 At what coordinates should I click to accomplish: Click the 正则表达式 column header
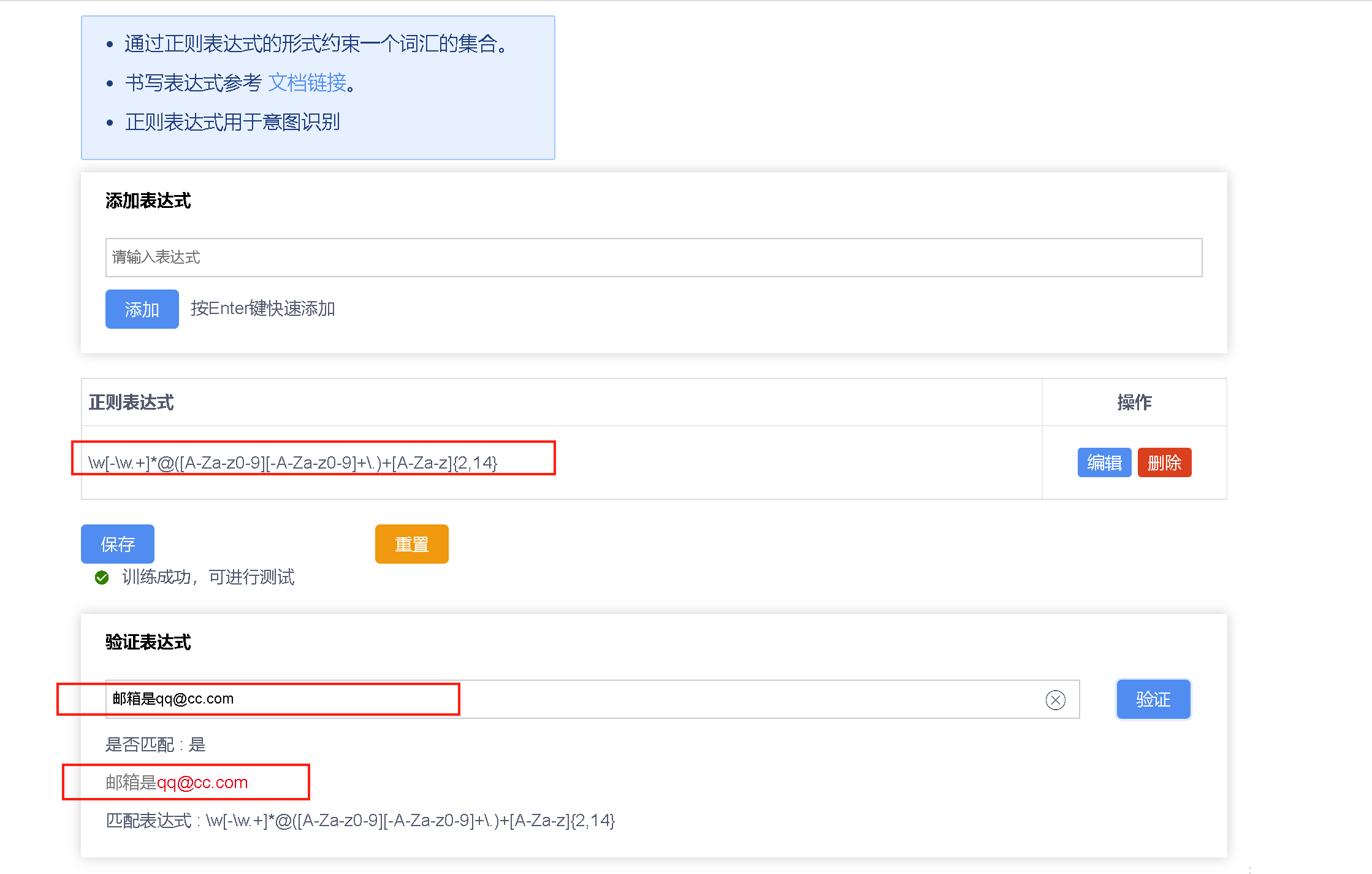click(x=131, y=402)
